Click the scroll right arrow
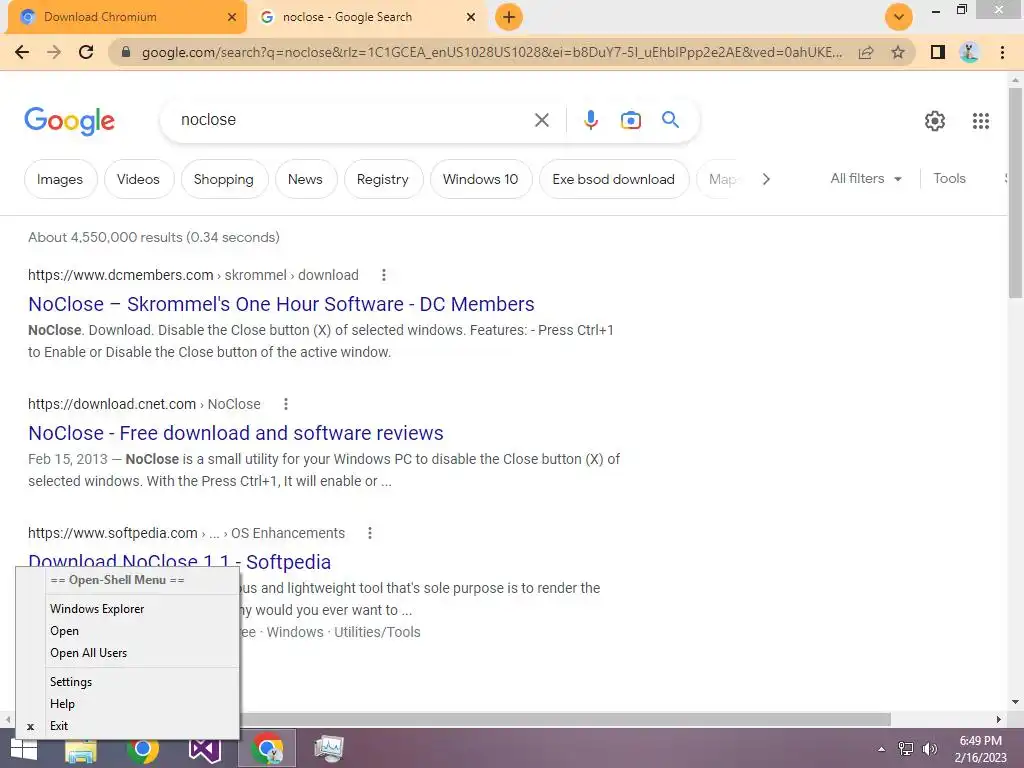This screenshot has width=1024, height=768. pos(999,719)
